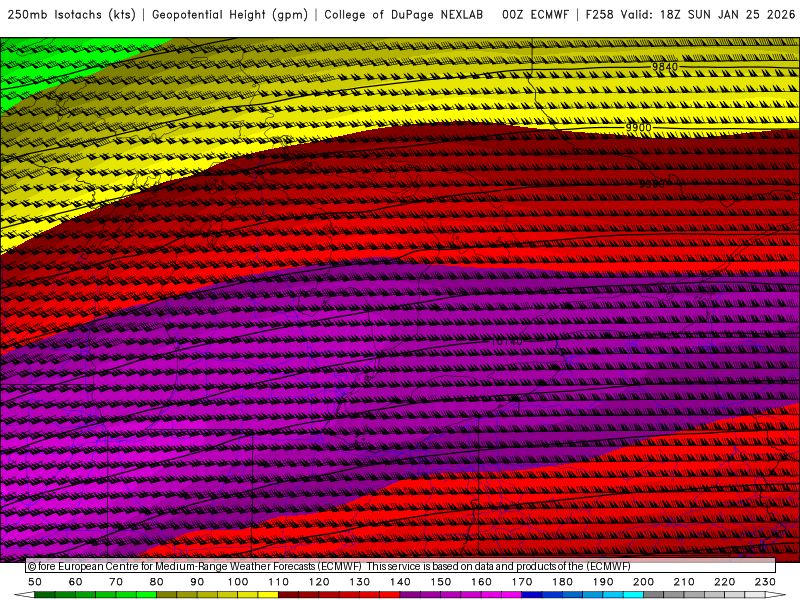
Task: Pick the 140 knot mark on the legend
Action: pos(401,582)
